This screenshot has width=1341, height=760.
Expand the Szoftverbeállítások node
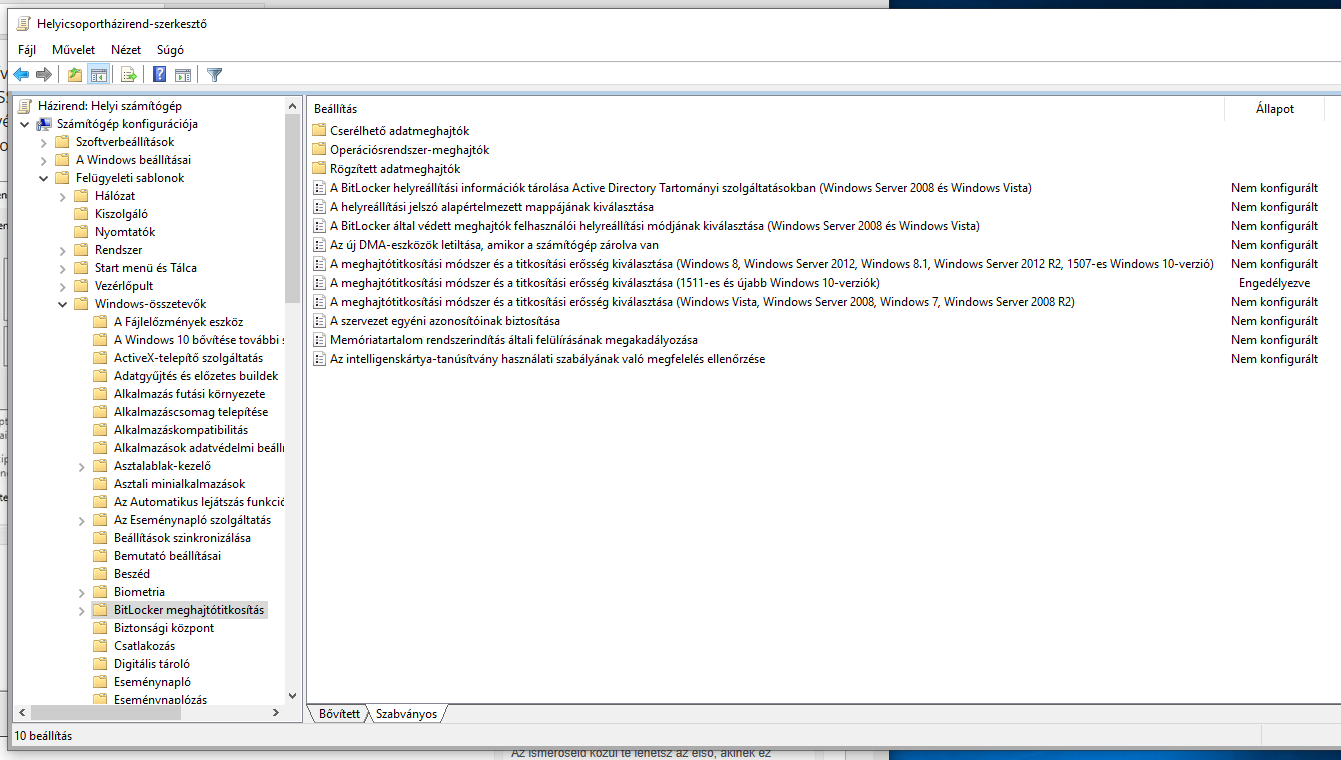click(43, 142)
